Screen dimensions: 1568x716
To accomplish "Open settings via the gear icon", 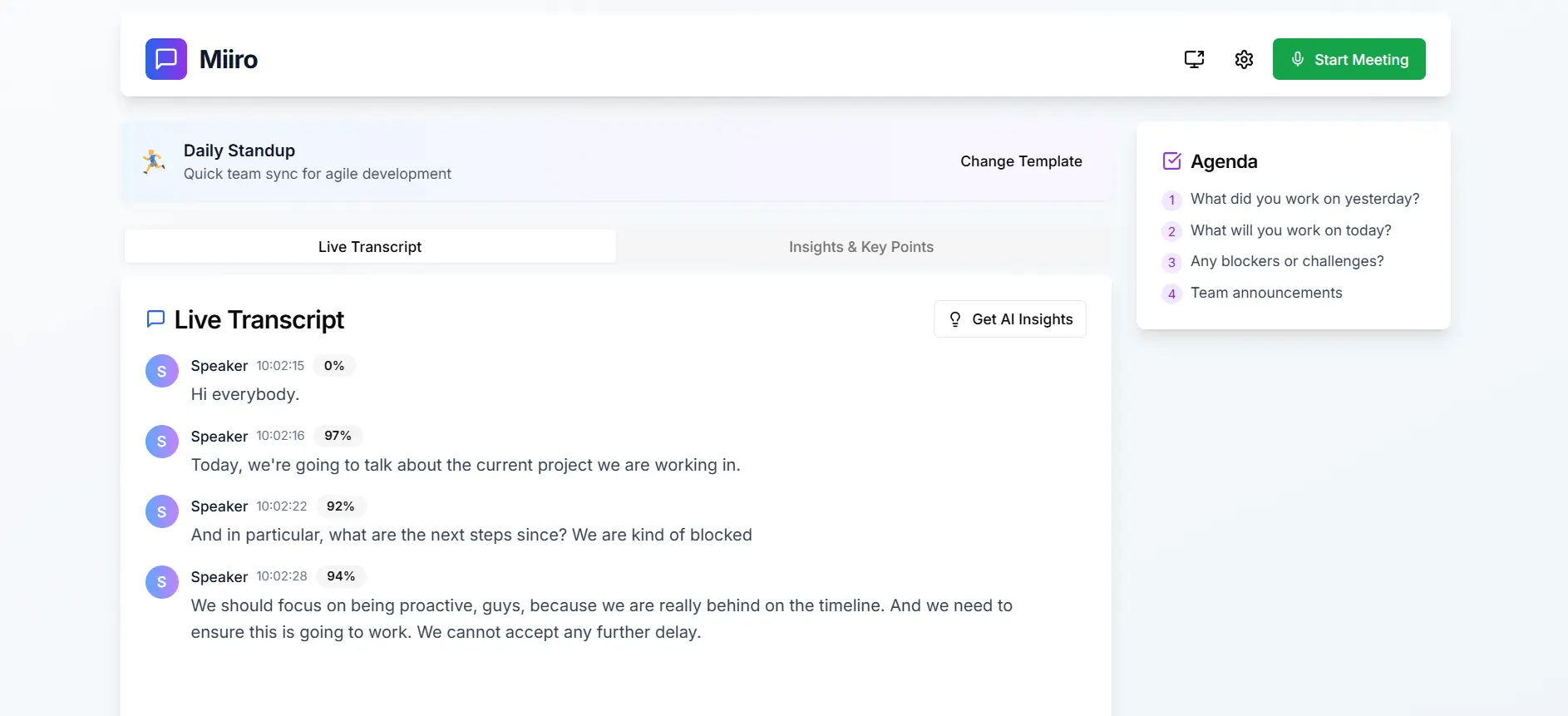I will tap(1244, 59).
